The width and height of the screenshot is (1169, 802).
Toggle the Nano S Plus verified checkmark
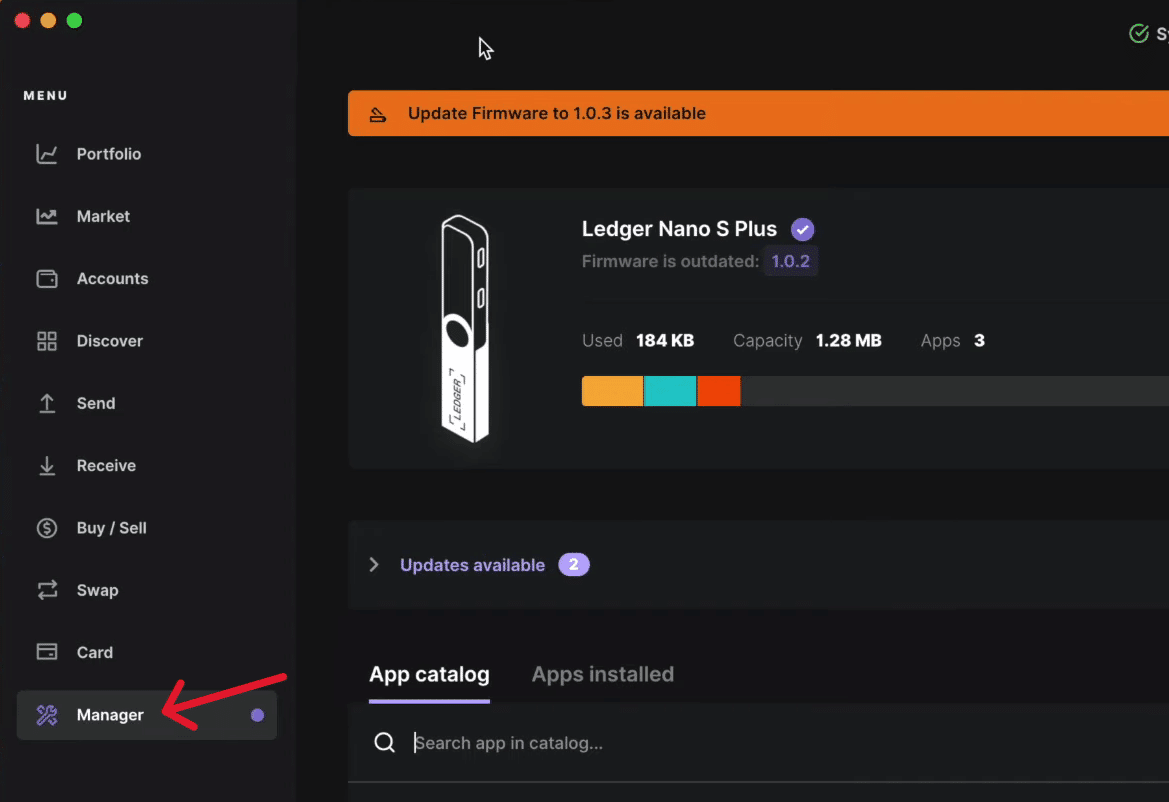tap(802, 229)
